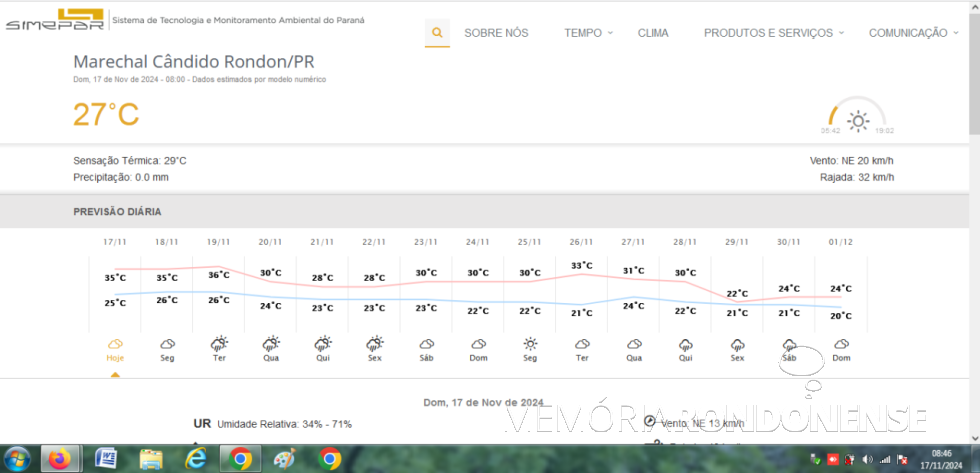980x473 pixels.
Task: Expand the TEMPO dropdown menu
Action: coord(588,33)
